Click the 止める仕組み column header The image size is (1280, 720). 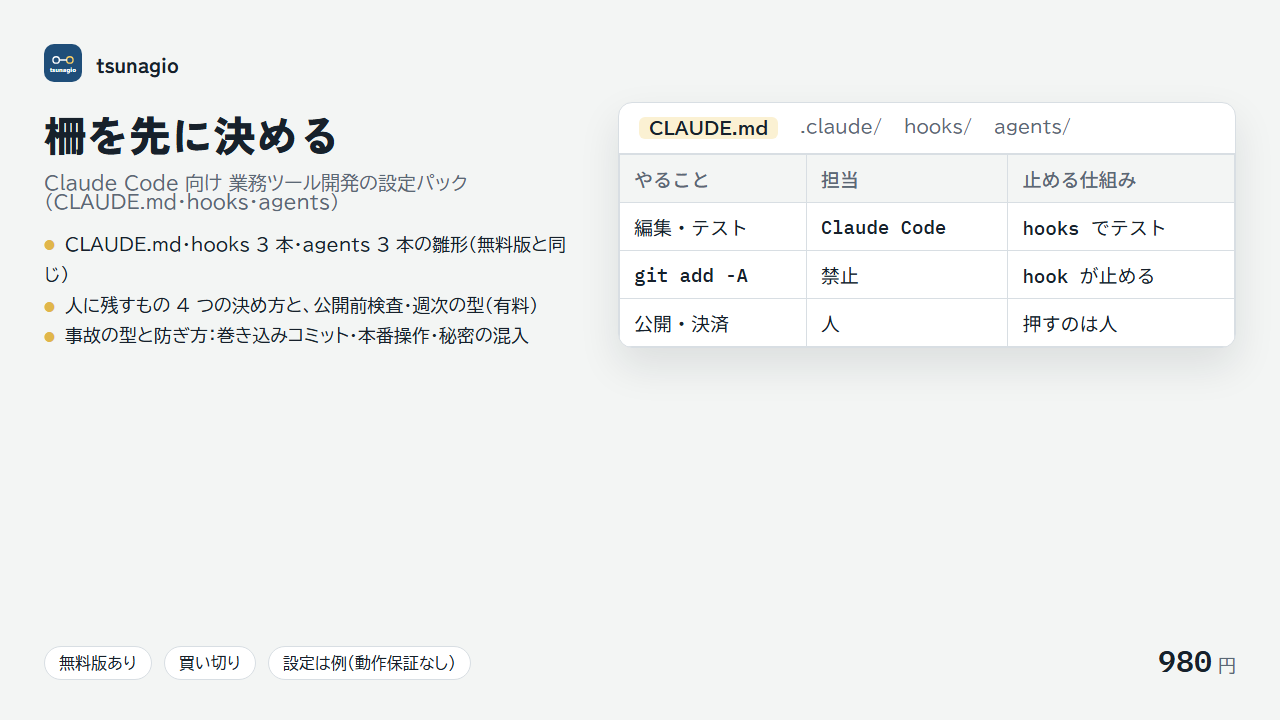click(1121, 179)
